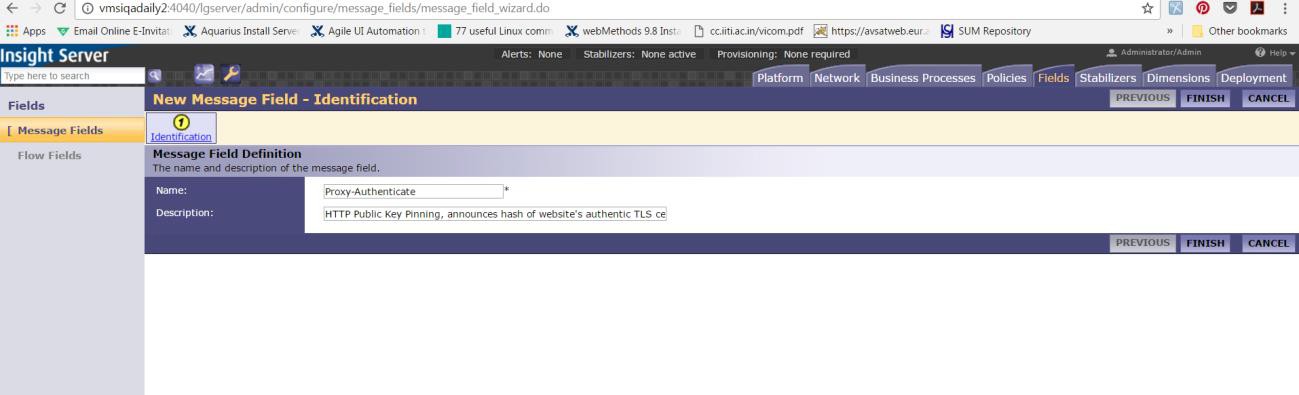Viewport: 1299px width, 395px height.
Task: Click the bottom CANCEL button
Action: coord(1268,243)
